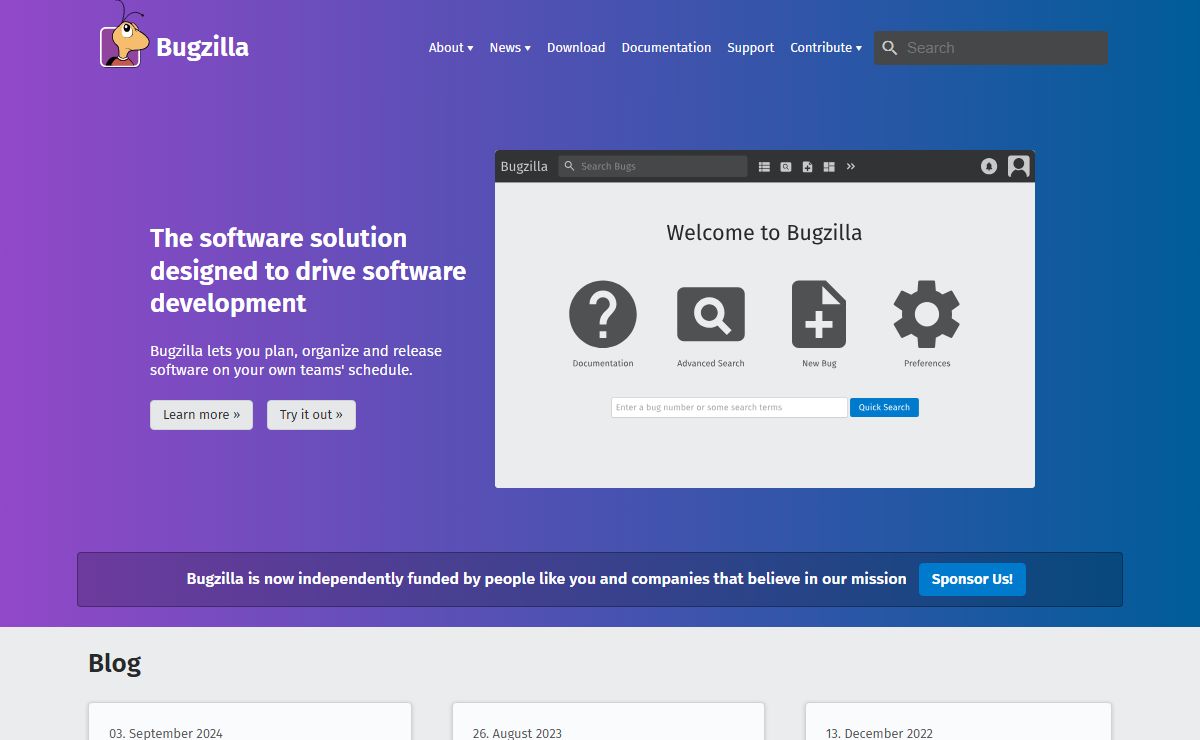This screenshot has height=740, width=1200.
Task: Click the Bugzilla bug mascot logo
Action: point(124,36)
